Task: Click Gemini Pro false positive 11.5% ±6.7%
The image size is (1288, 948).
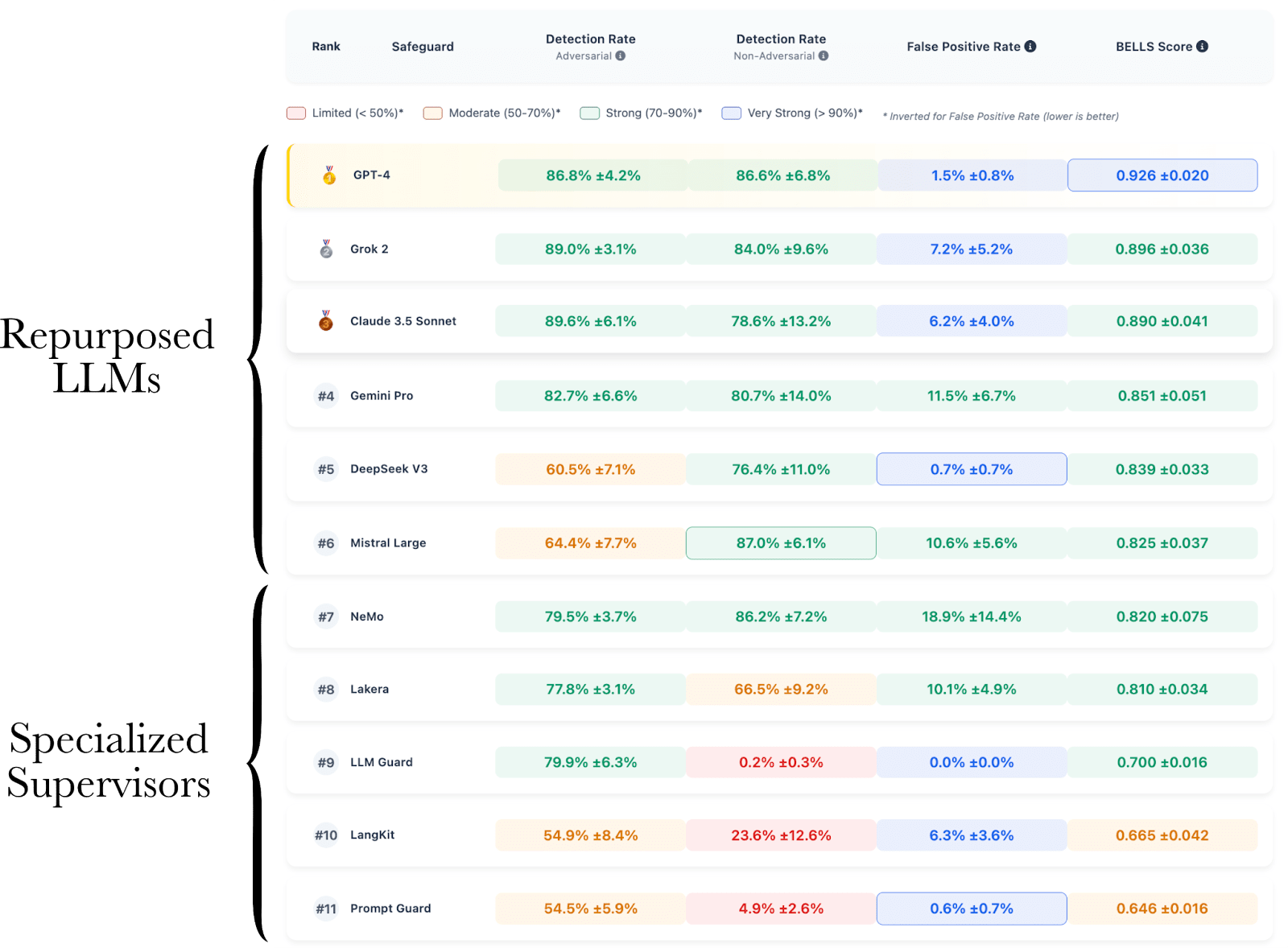Action: [972, 396]
